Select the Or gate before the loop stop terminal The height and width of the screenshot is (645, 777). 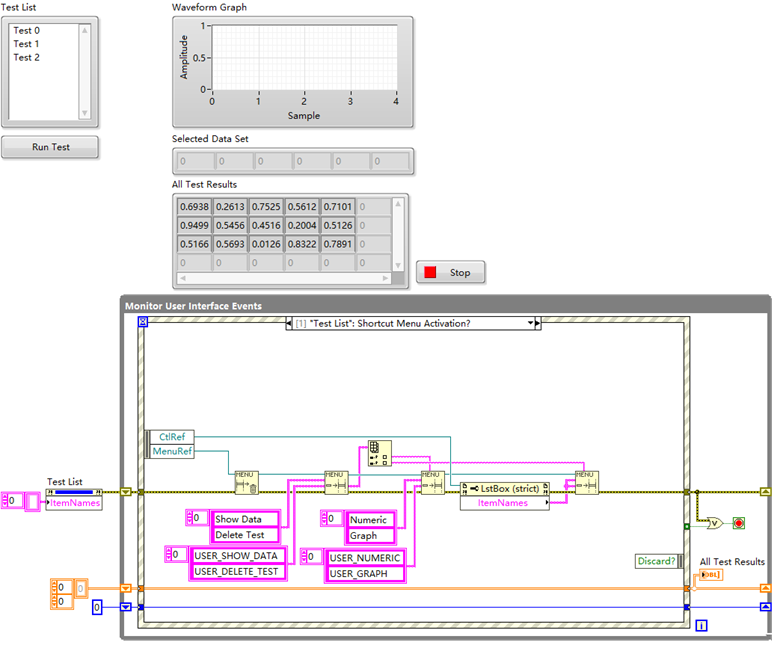pos(714,523)
